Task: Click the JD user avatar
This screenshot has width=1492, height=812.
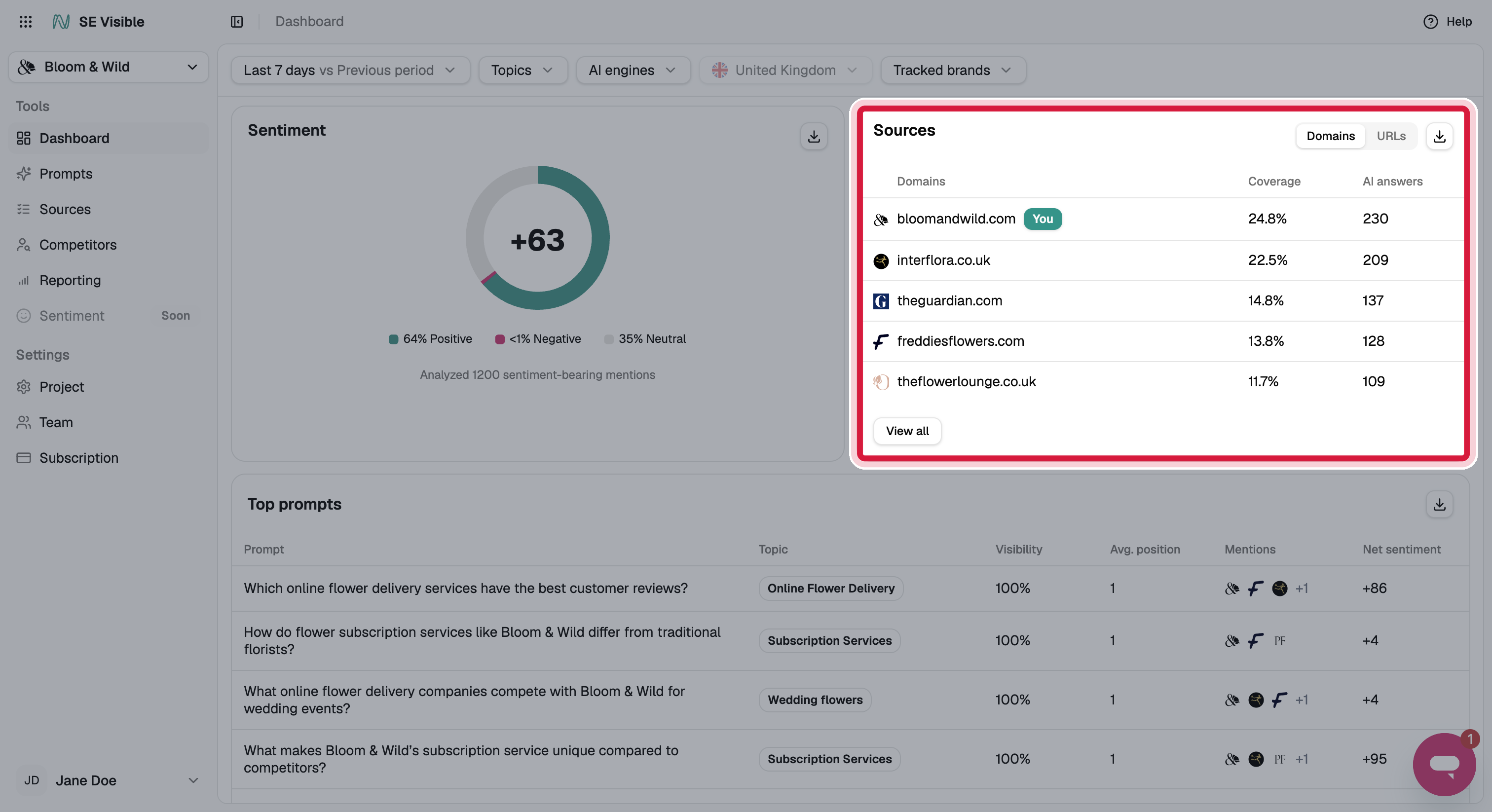Action: (31, 781)
